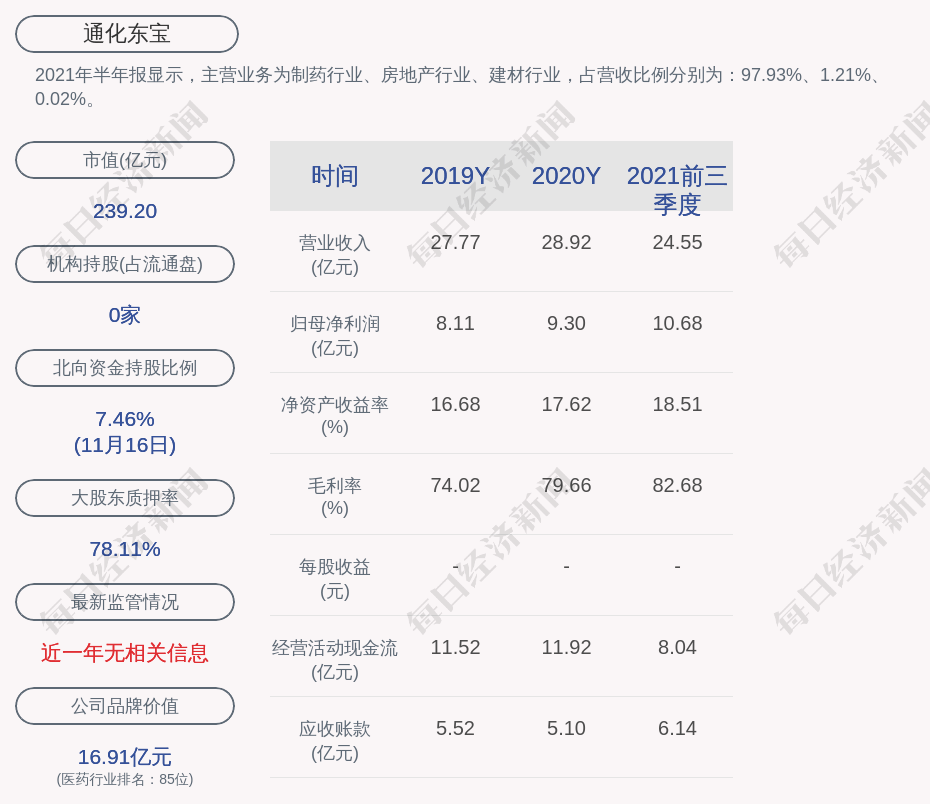Click the market cap value 239.20
The image size is (930, 804).
point(124,211)
